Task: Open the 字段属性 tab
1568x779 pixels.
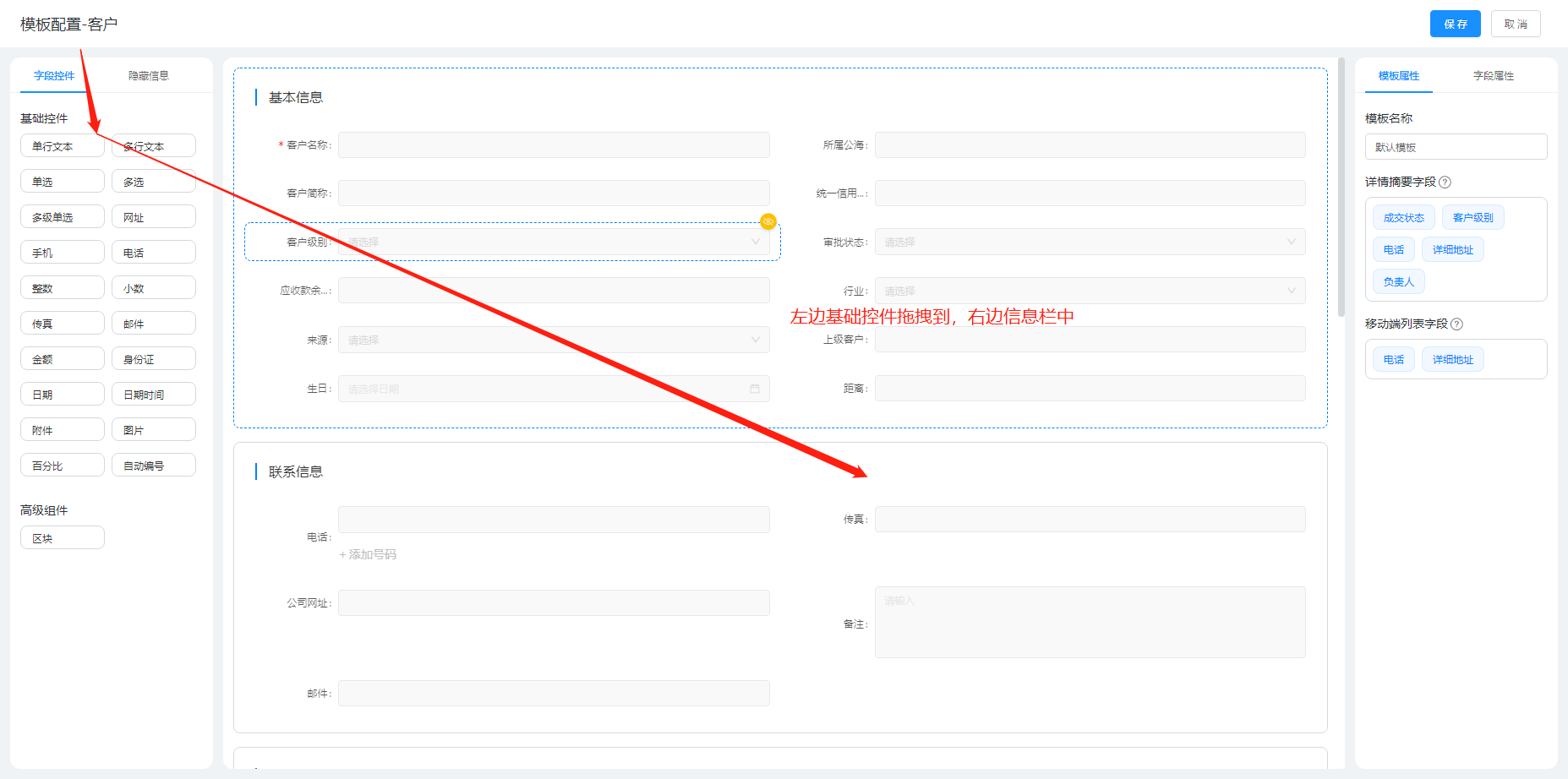Action: pyautogui.click(x=1494, y=76)
